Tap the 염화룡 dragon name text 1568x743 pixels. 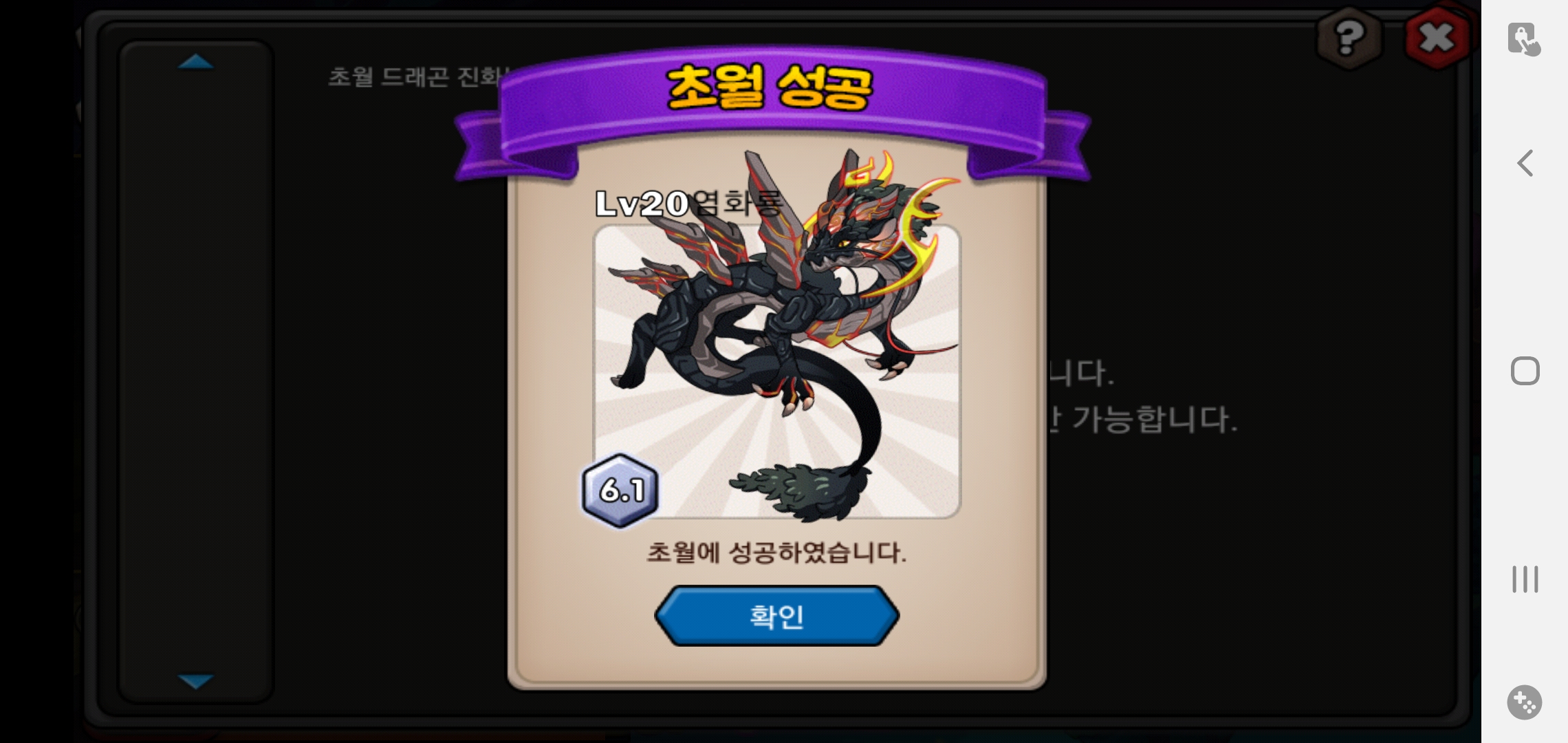click(x=737, y=203)
